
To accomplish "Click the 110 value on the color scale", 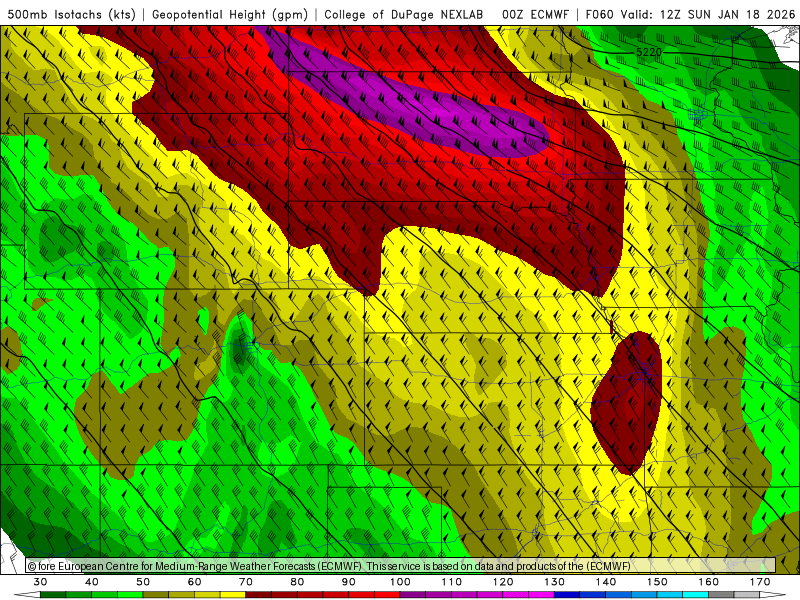I will (452, 582).
